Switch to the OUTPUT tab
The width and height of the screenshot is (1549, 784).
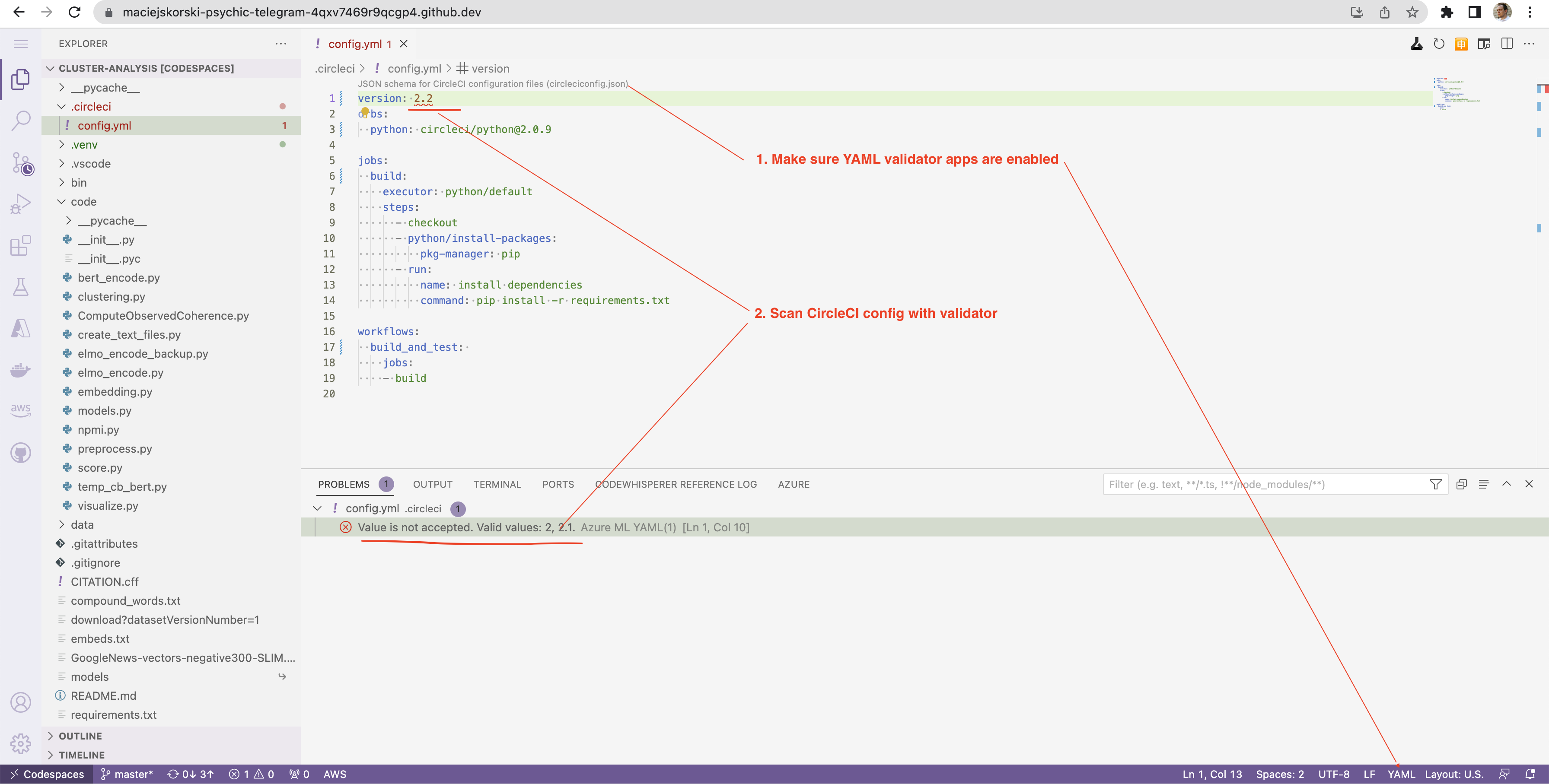[x=432, y=484]
